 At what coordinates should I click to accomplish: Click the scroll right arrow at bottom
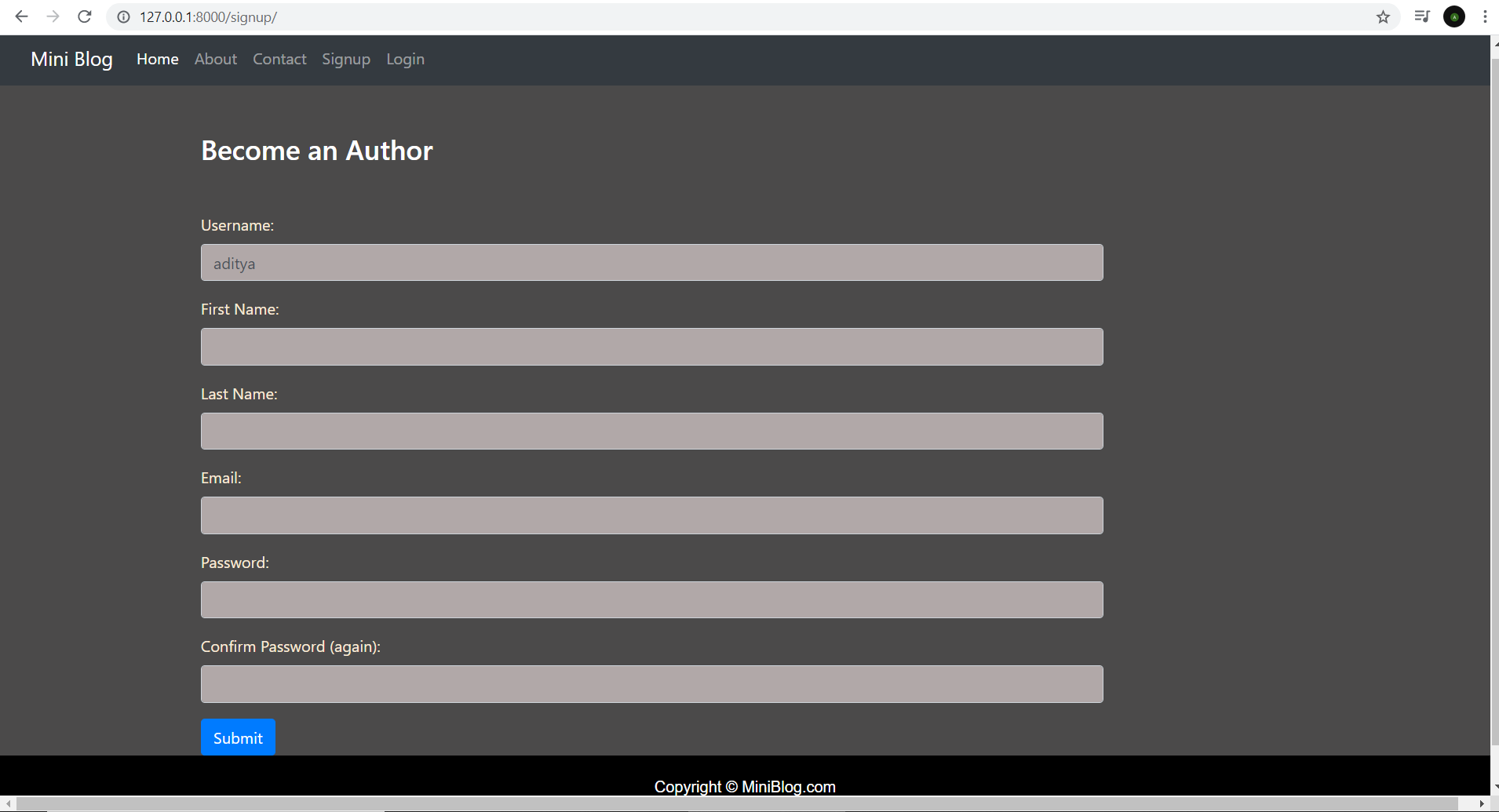coord(1481,804)
